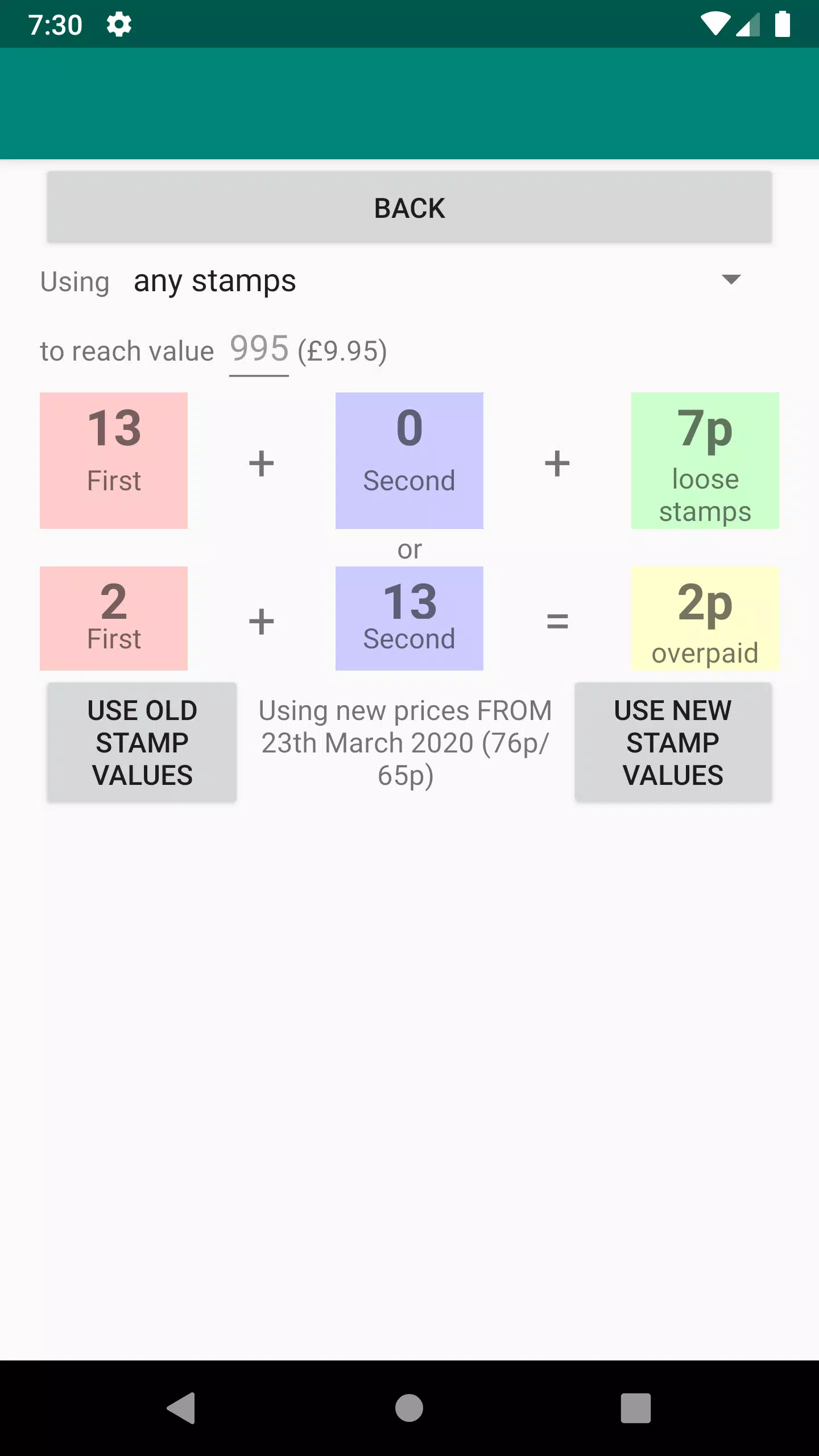Image resolution: width=819 pixels, height=1456 pixels.
Task: Select the 'any stamps' spinner text
Action: tap(215, 281)
